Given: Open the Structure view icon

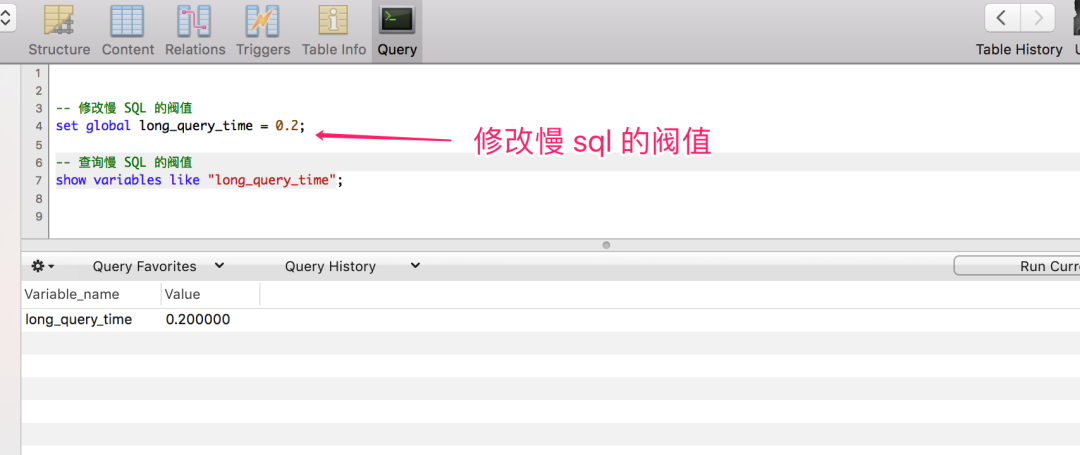Looking at the screenshot, I should [x=59, y=21].
